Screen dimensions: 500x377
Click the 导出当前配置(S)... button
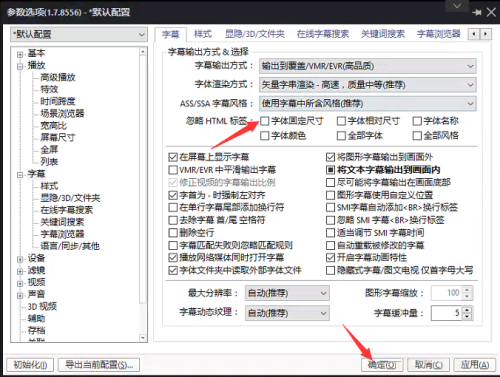[x=99, y=365]
